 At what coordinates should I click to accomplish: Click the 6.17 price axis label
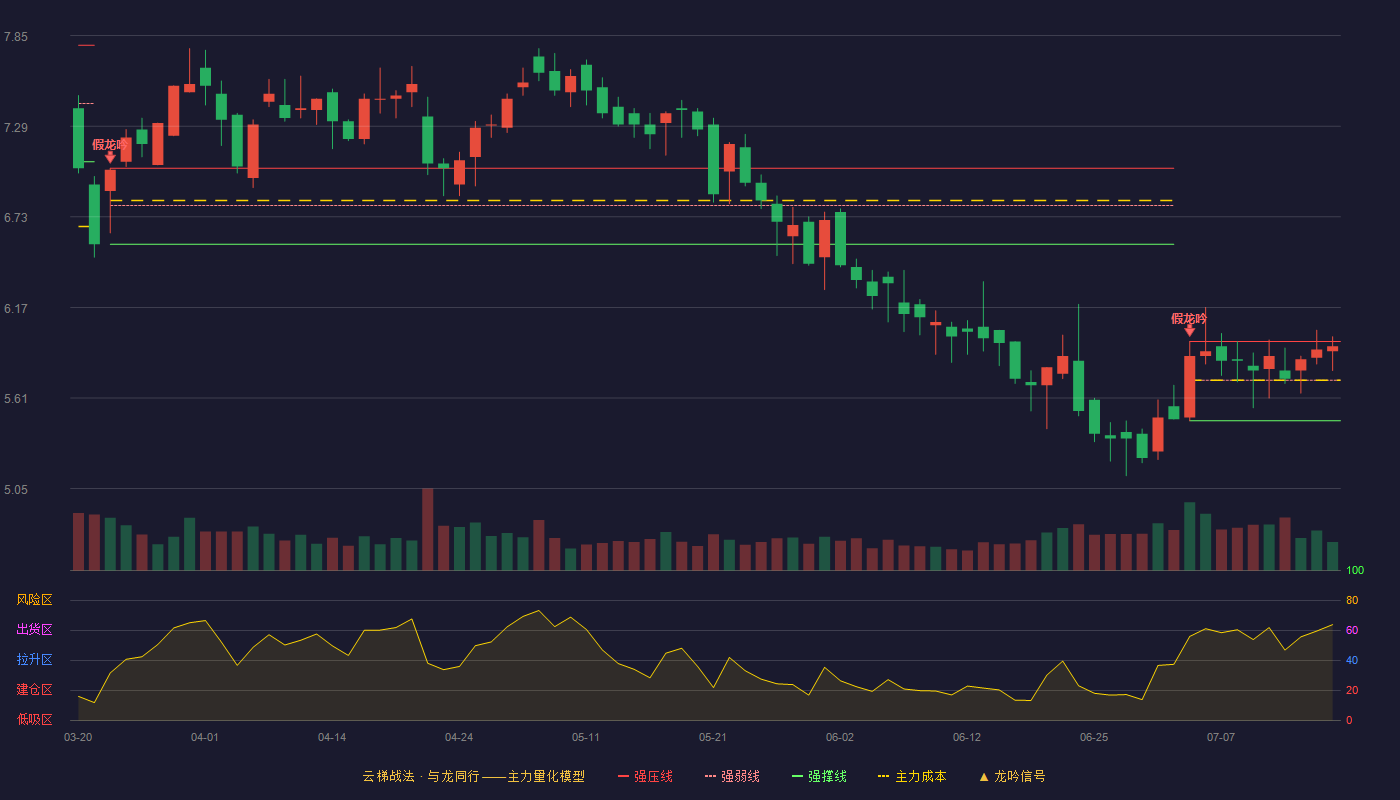[16, 309]
